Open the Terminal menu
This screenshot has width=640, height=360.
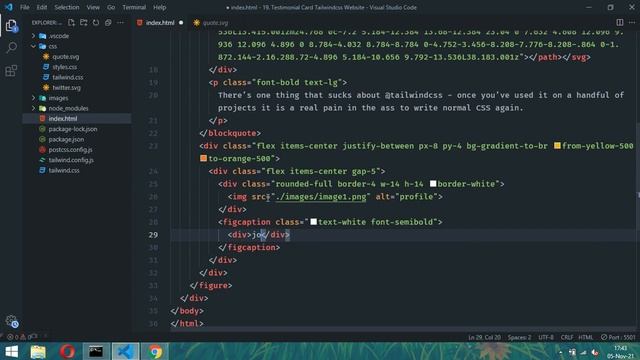pyautogui.click(x=134, y=7)
